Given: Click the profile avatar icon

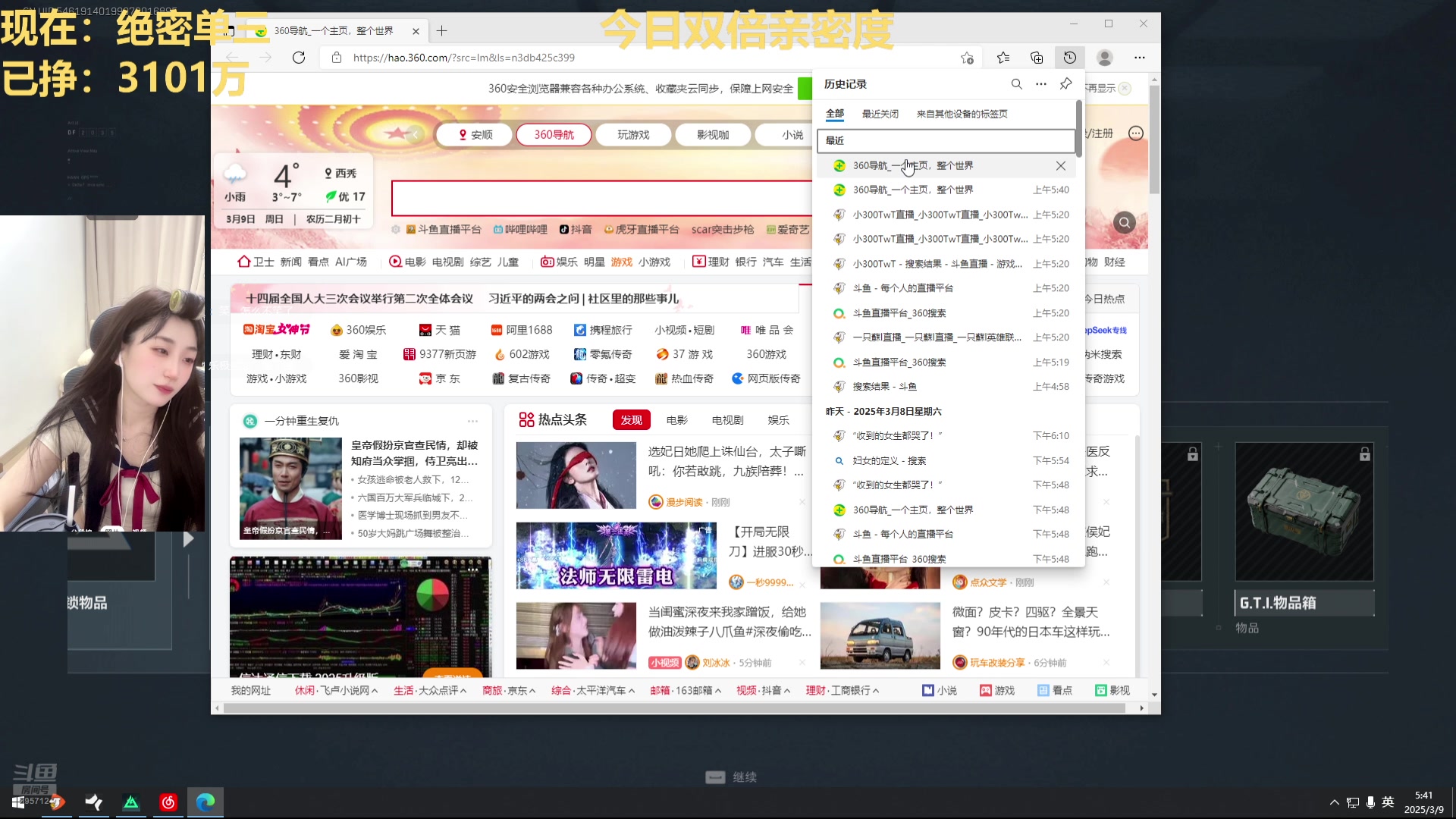Looking at the screenshot, I should pyautogui.click(x=1105, y=58).
